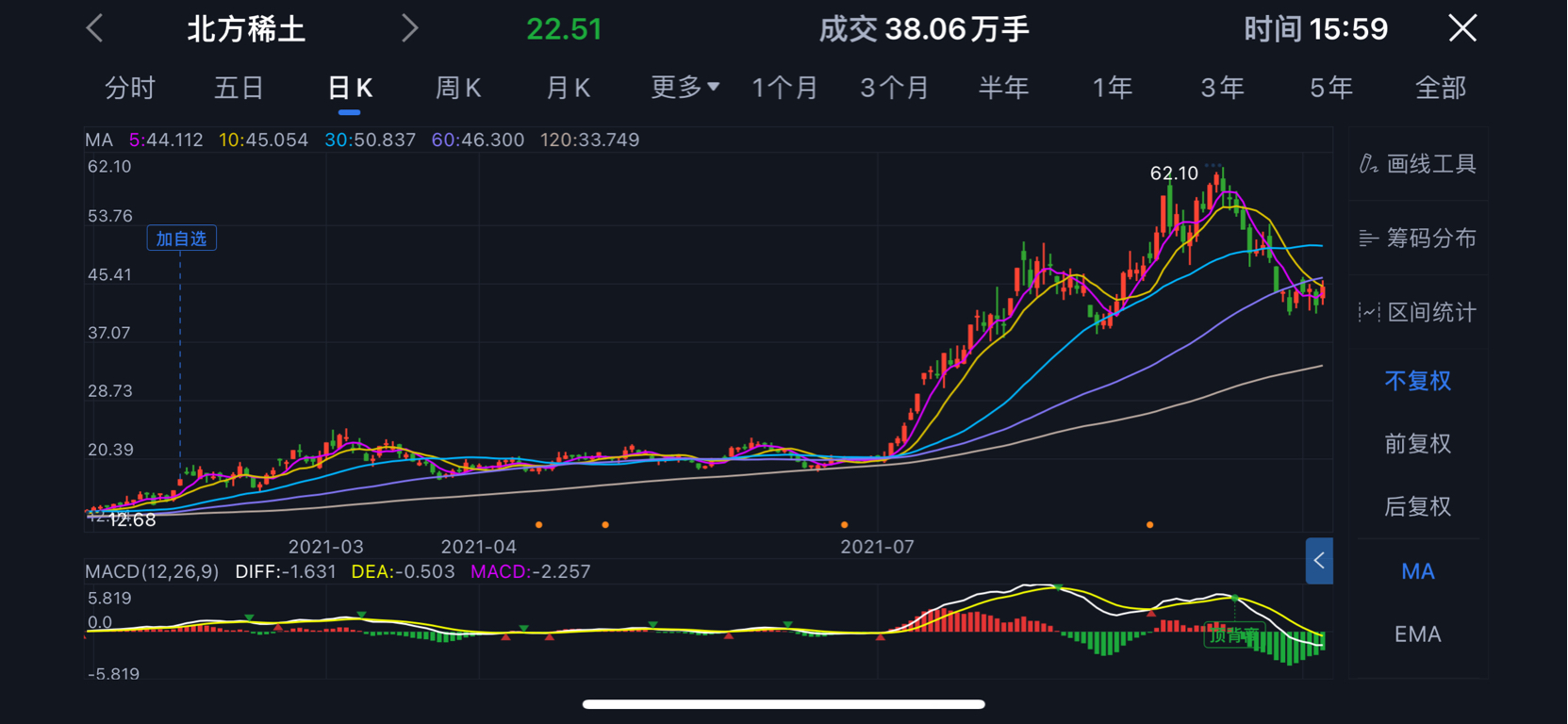This screenshot has width=1568, height=724.
Task: Click the 顶背离 divergence label
Action: coord(1234,635)
